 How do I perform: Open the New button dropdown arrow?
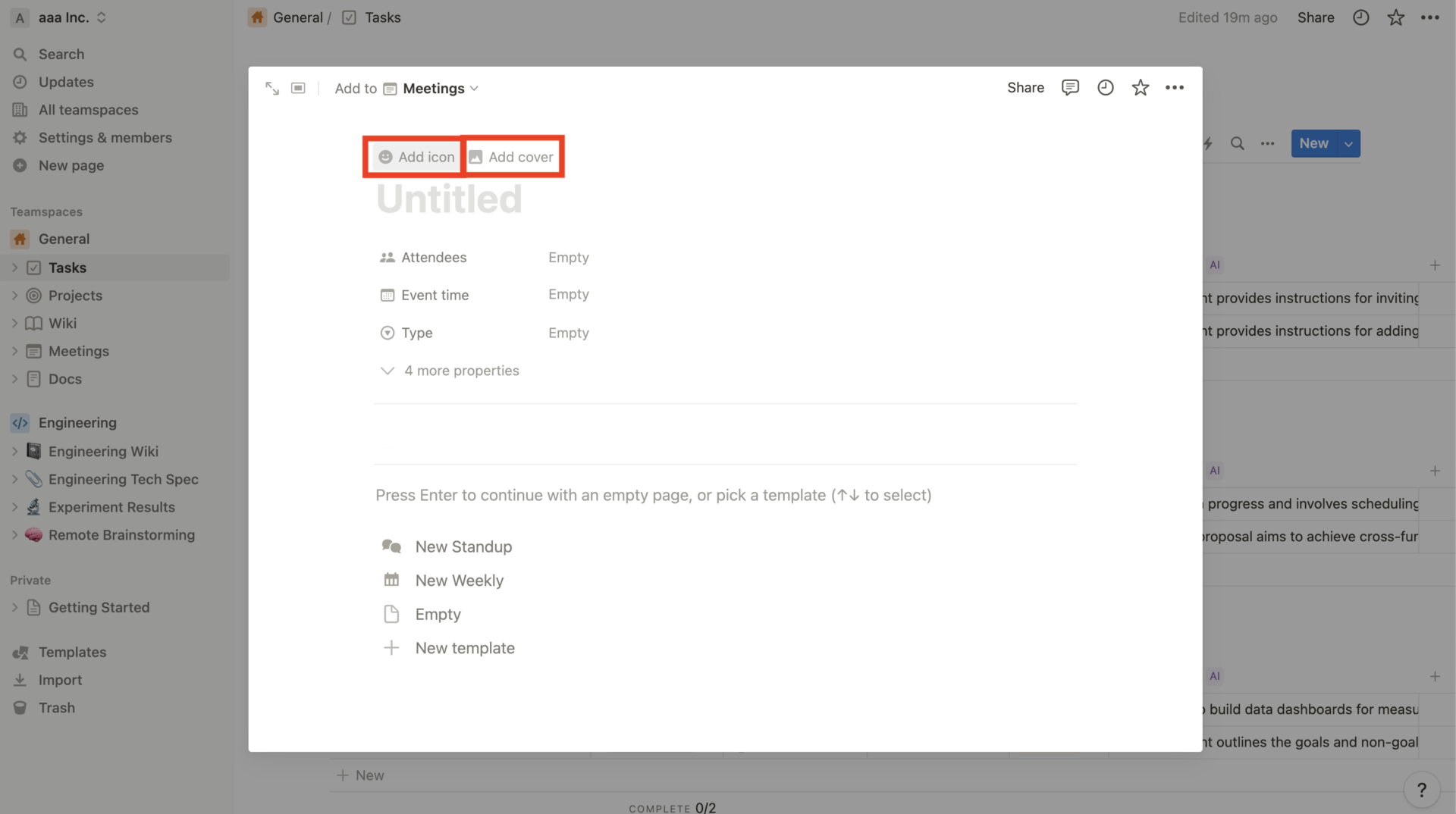1348,143
